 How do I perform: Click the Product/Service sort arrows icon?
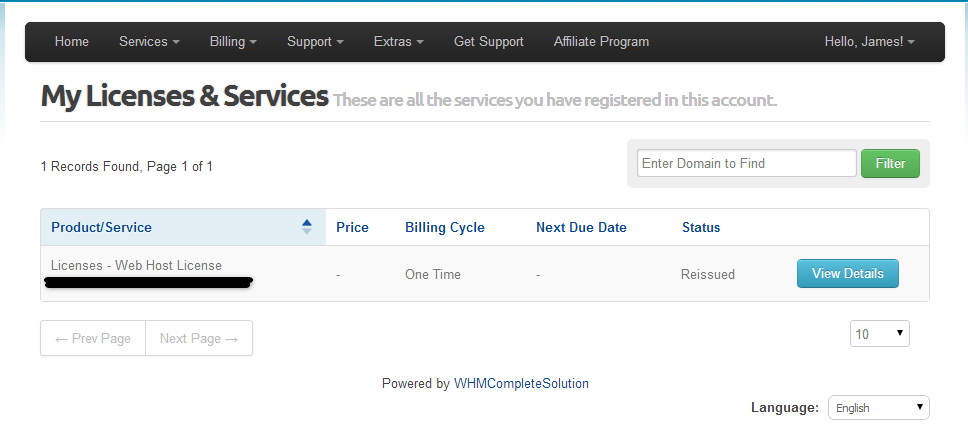point(307,227)
